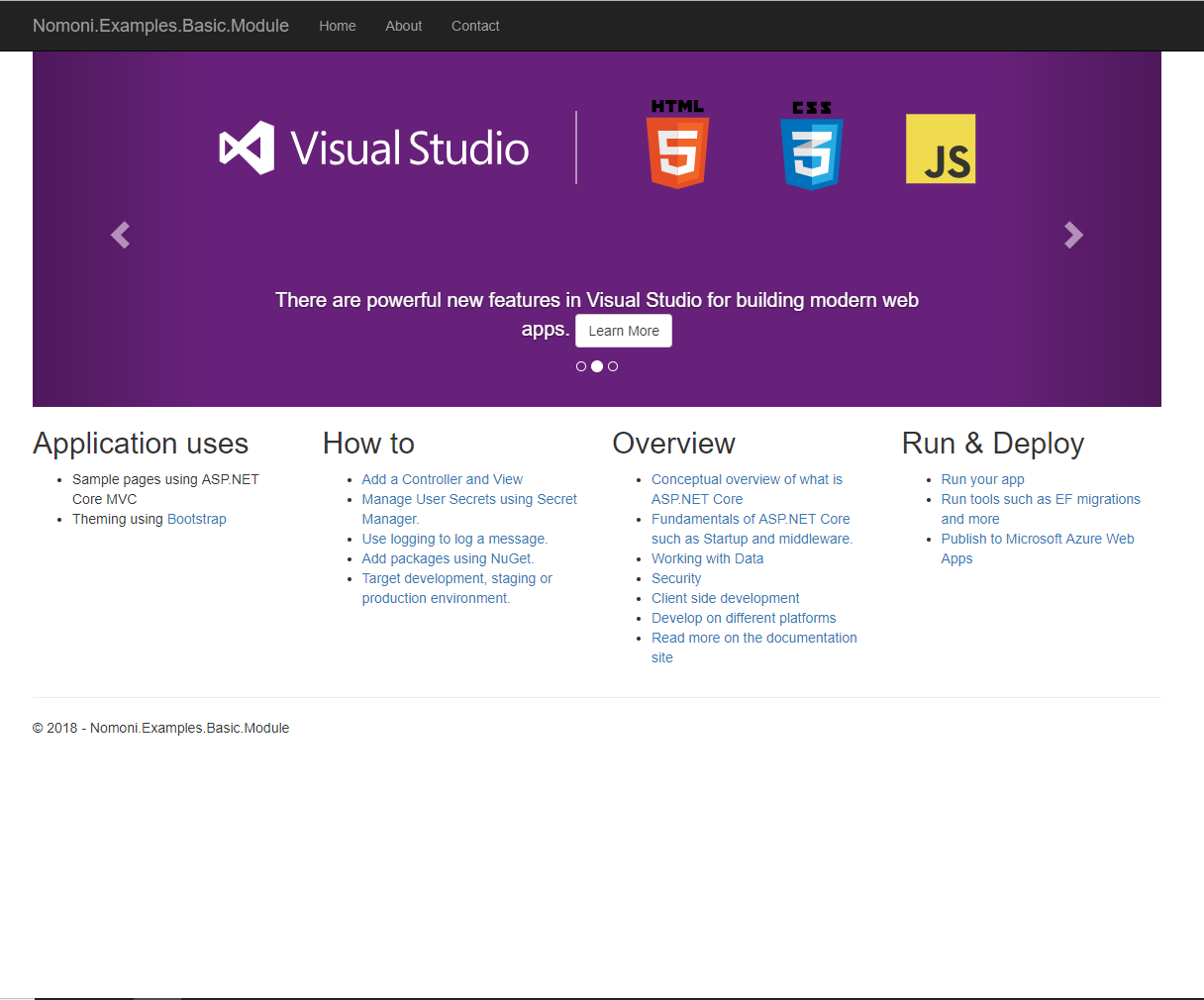Click the Nomoni.Examples.Basic.Module brand link
This screenshot has width=1204, height=1000.
pos(160,26)
